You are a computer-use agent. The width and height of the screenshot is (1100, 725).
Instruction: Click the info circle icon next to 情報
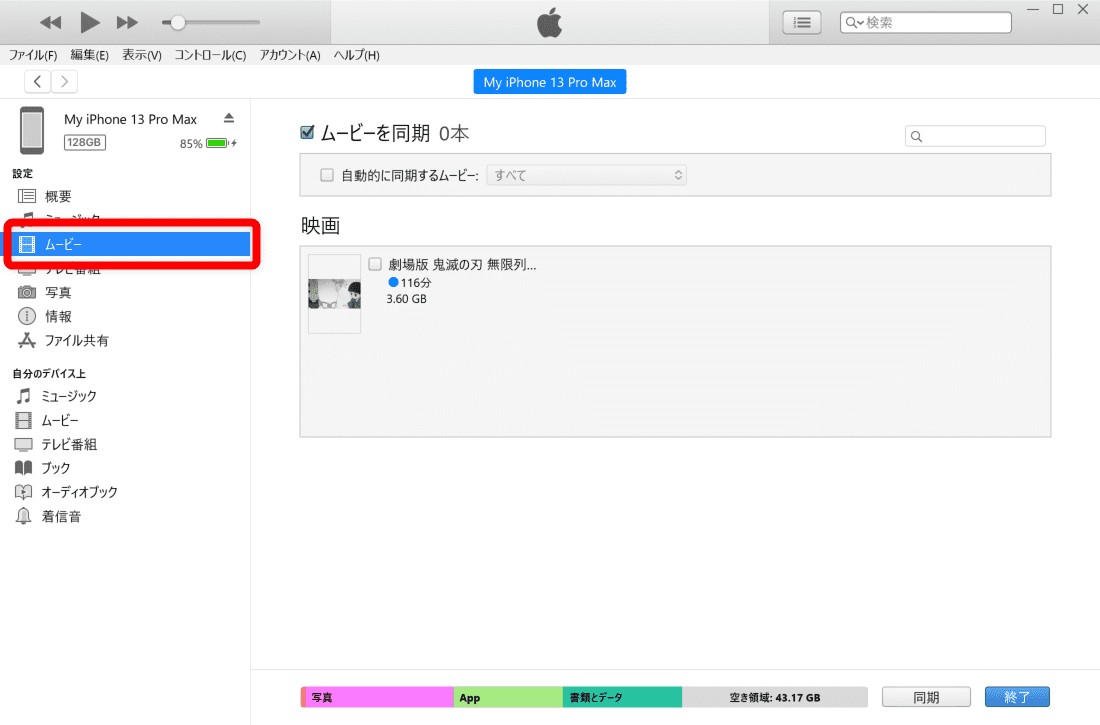[x=27, y=316]
